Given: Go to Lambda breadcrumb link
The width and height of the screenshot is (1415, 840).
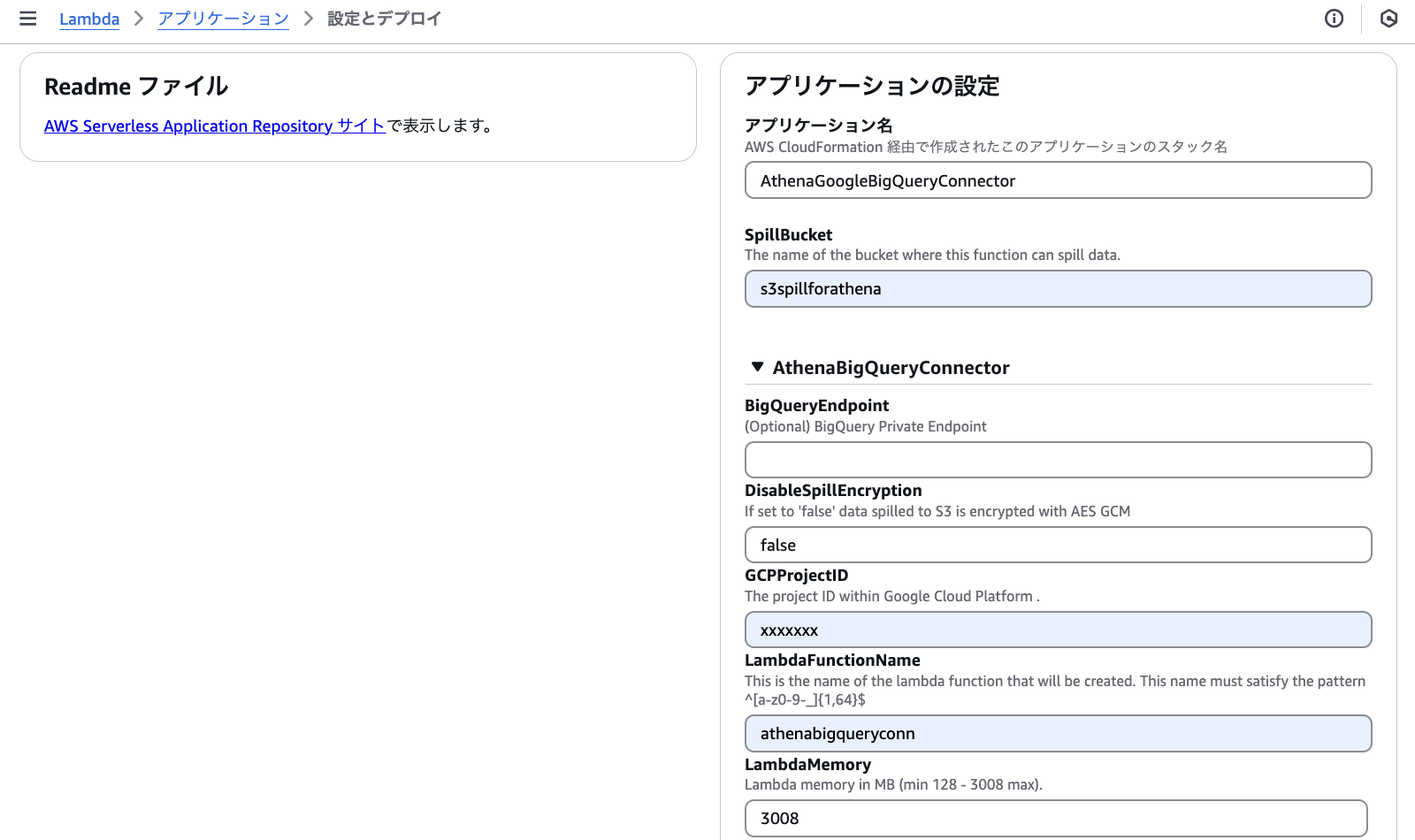Looking at the screenshot, I should [x=89, y=19].
